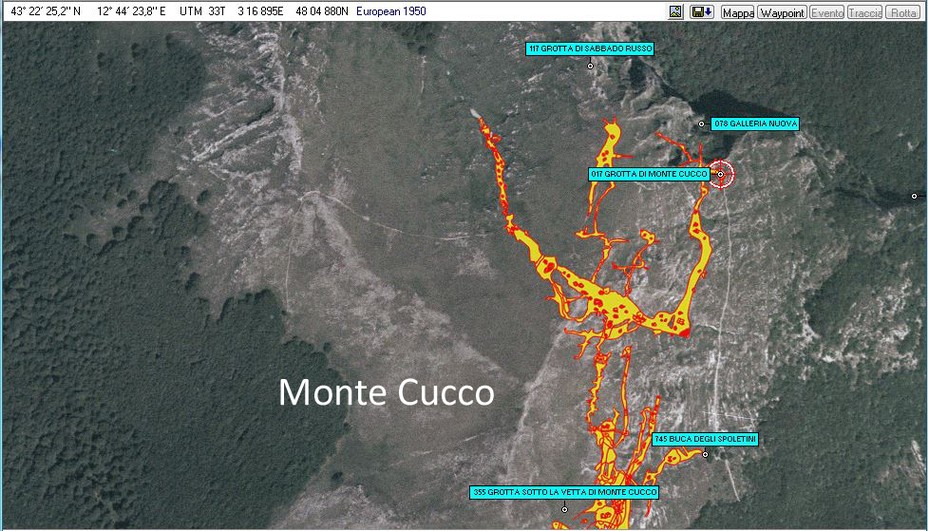Click the map image icon in toolbar
The image size is (928, 531).
pos(675,12)
